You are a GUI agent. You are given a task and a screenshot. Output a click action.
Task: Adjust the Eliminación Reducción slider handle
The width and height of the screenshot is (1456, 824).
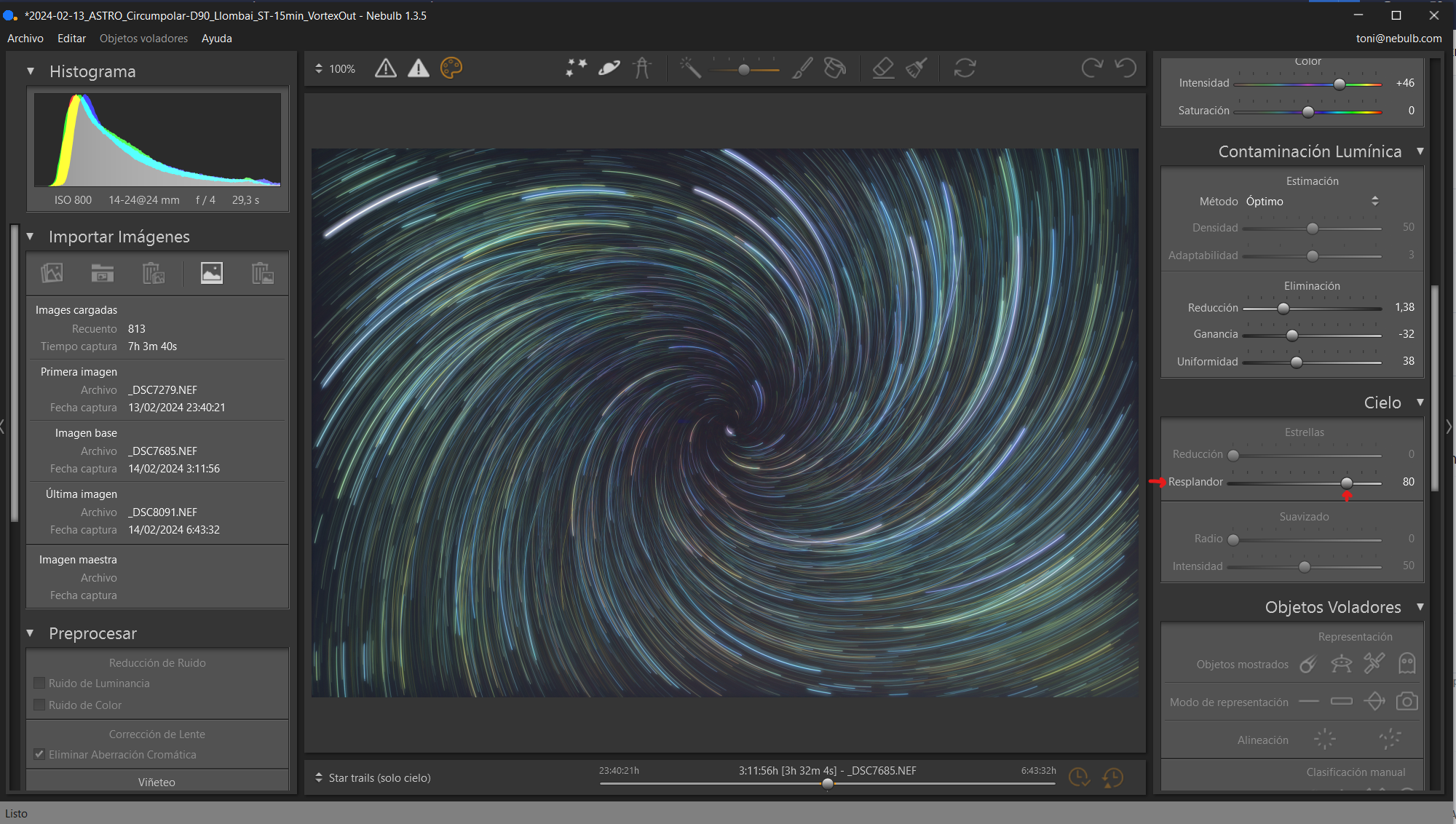(x=1283, y=309)
